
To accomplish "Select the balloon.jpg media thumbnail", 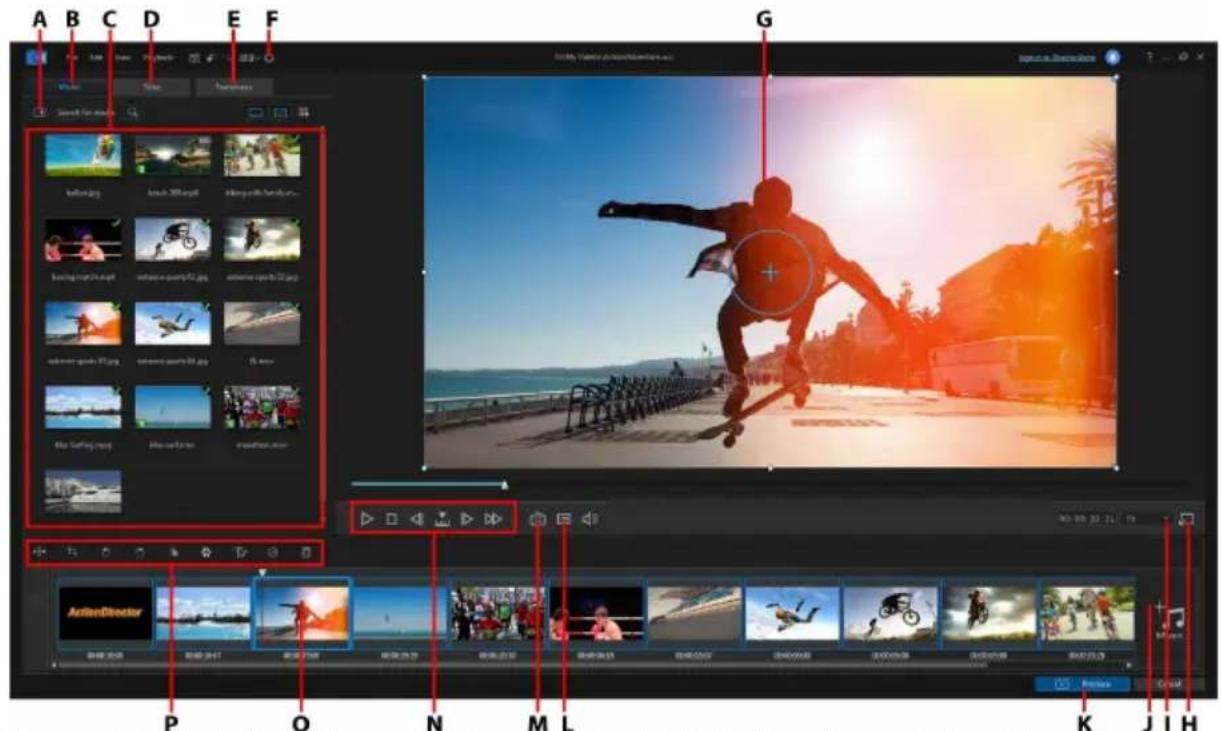I will click(83, 156).
